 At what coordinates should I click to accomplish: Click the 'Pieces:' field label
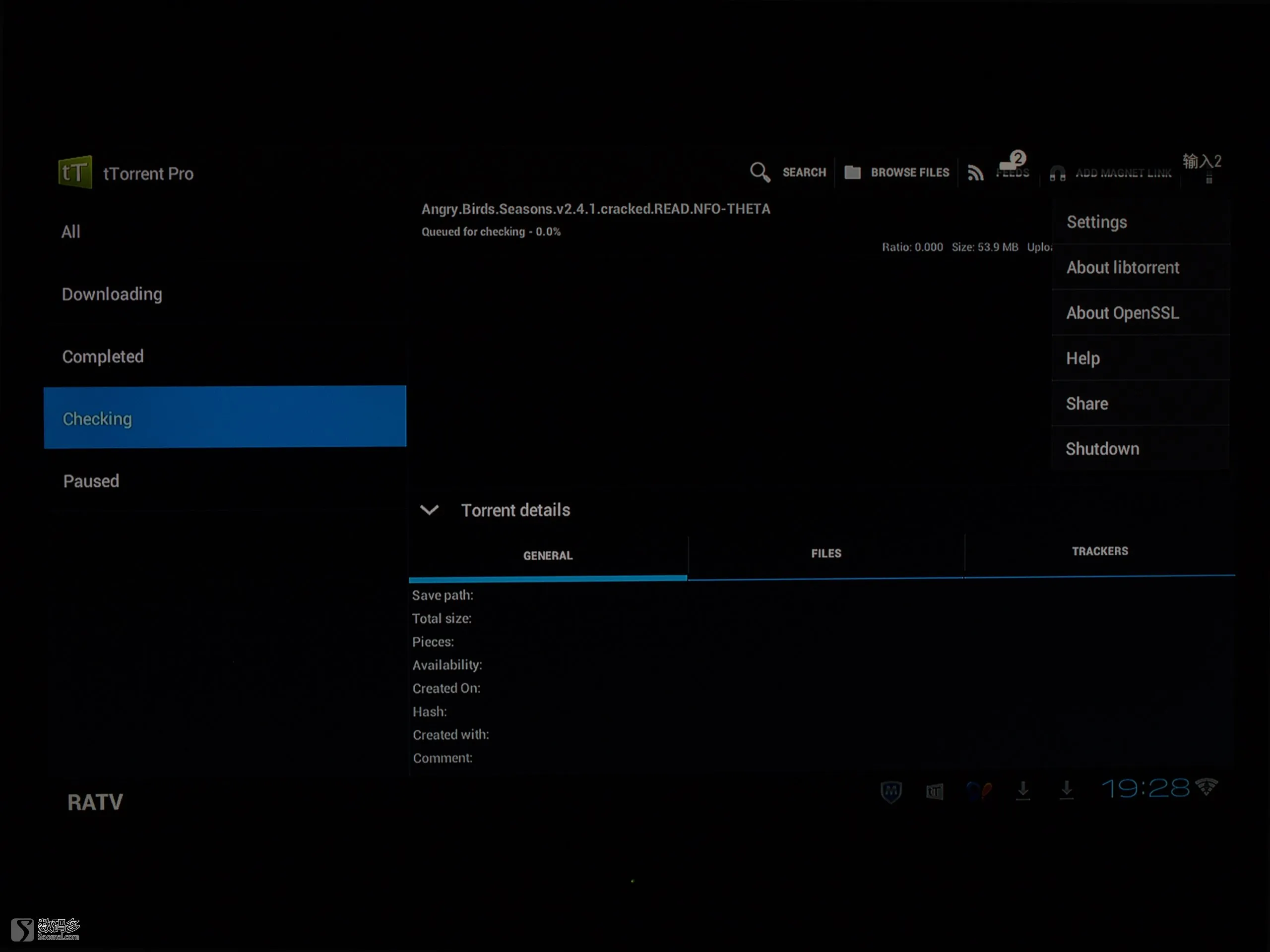click(433, 642)
